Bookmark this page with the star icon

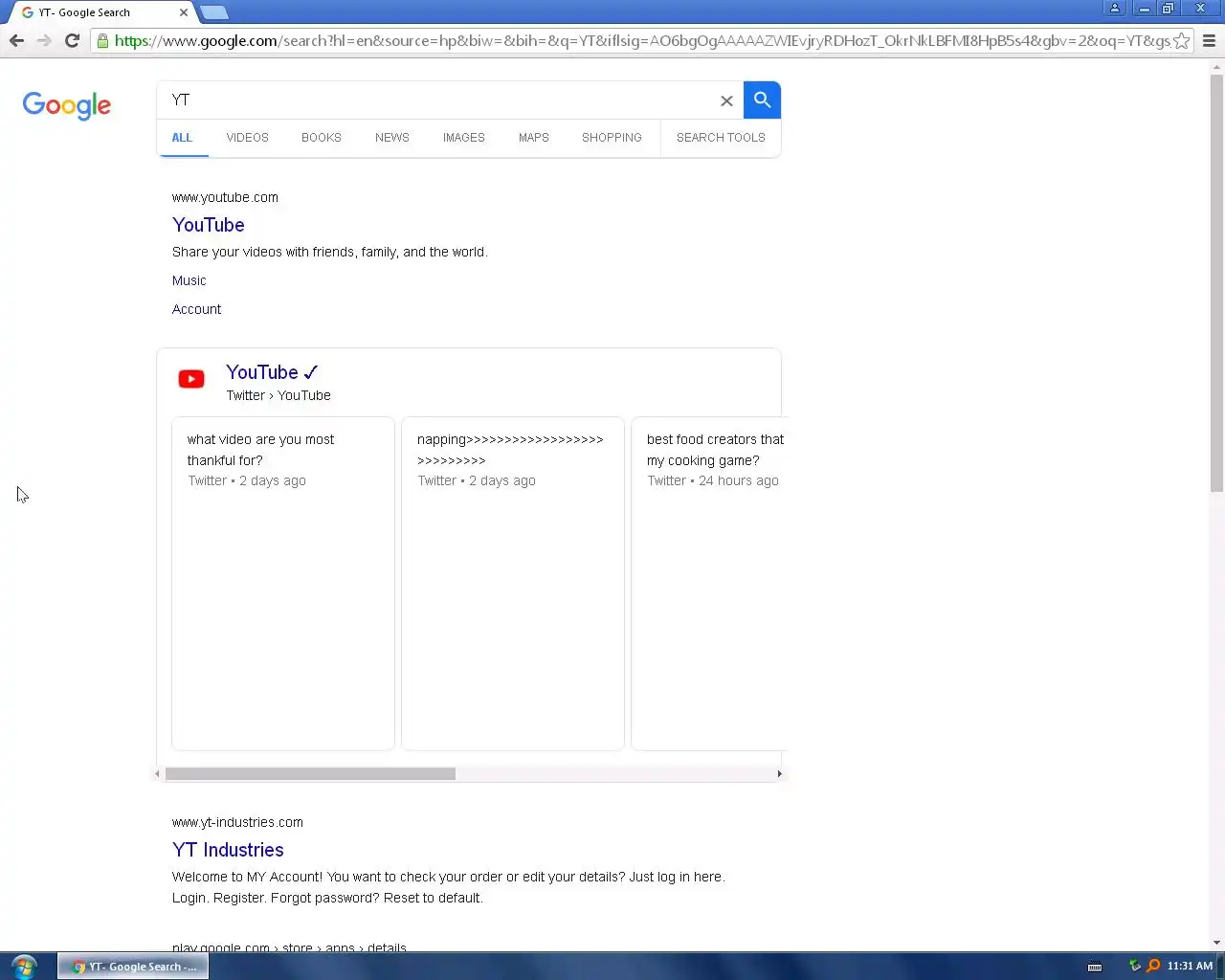1182,40
